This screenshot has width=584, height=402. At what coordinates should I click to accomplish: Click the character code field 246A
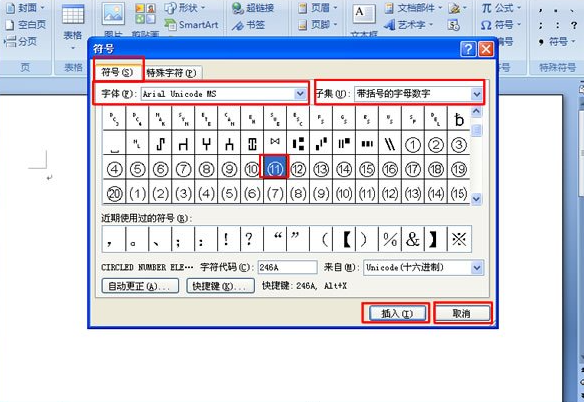[x=287, y=267]
